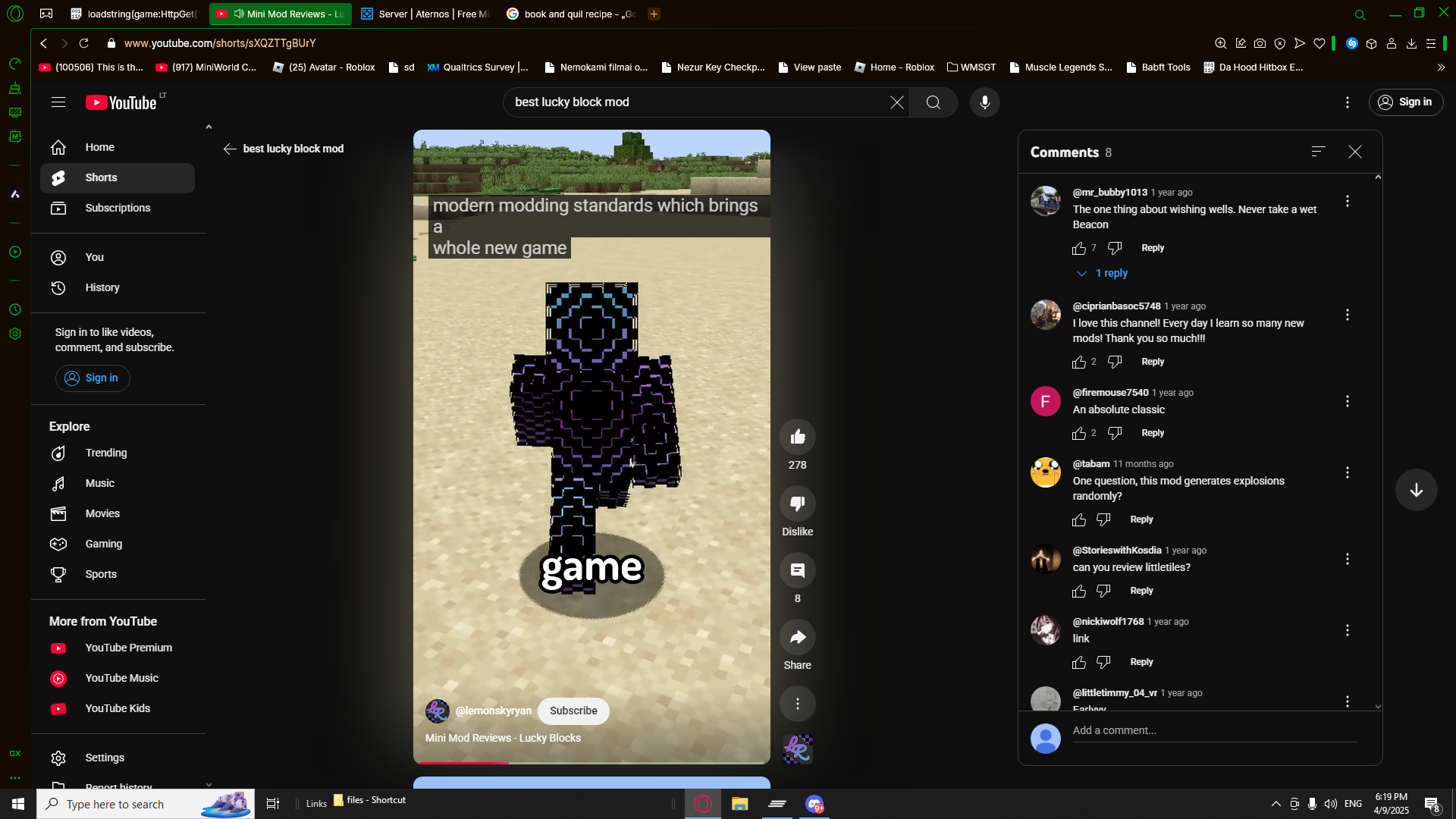Open the taskbar volume control
This screenshot has width=1456, height=819.
[x=1330, y=804]
